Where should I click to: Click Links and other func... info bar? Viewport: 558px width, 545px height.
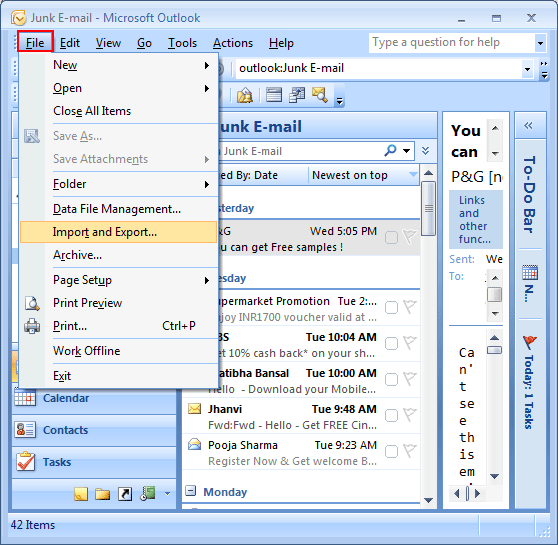[x=475, y=219]
